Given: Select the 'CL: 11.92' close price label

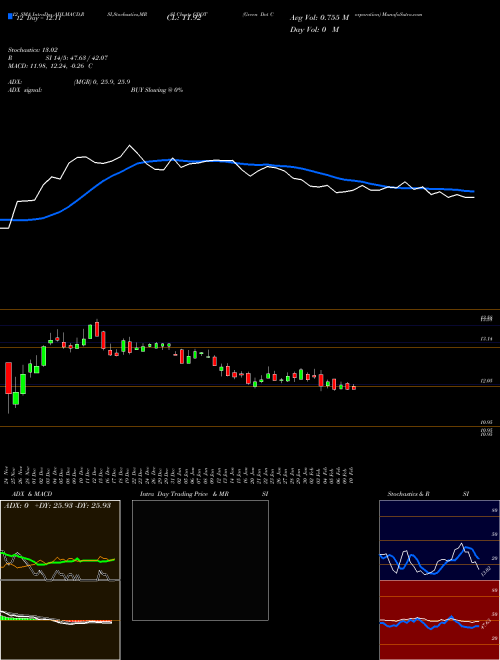Looking at the screenshot, I should tap(183, 18).
